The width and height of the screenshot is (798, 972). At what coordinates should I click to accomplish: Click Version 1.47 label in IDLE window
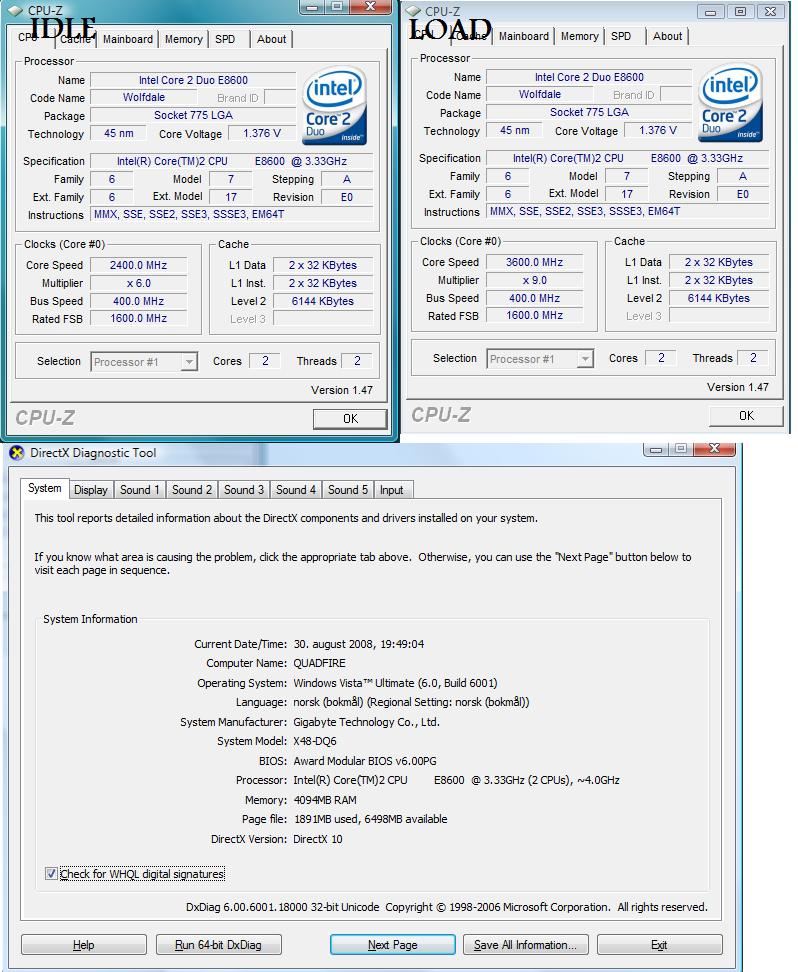[342, 390]
